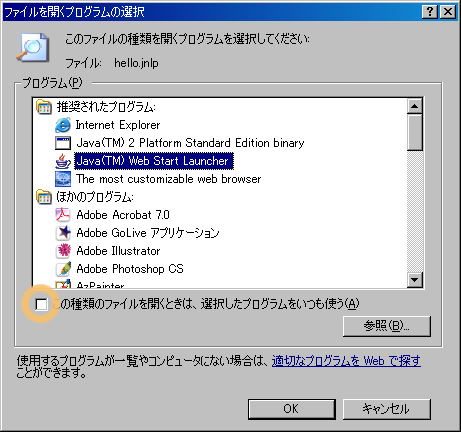Click the 参照(B)... browse button
The height and width of the screenshot is (432, 461).
(x=387, y=326)
